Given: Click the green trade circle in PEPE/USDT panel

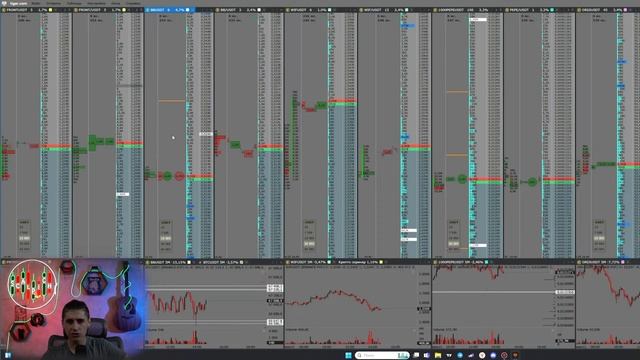Looking at the screenshot, I should [x=532, y=182].
